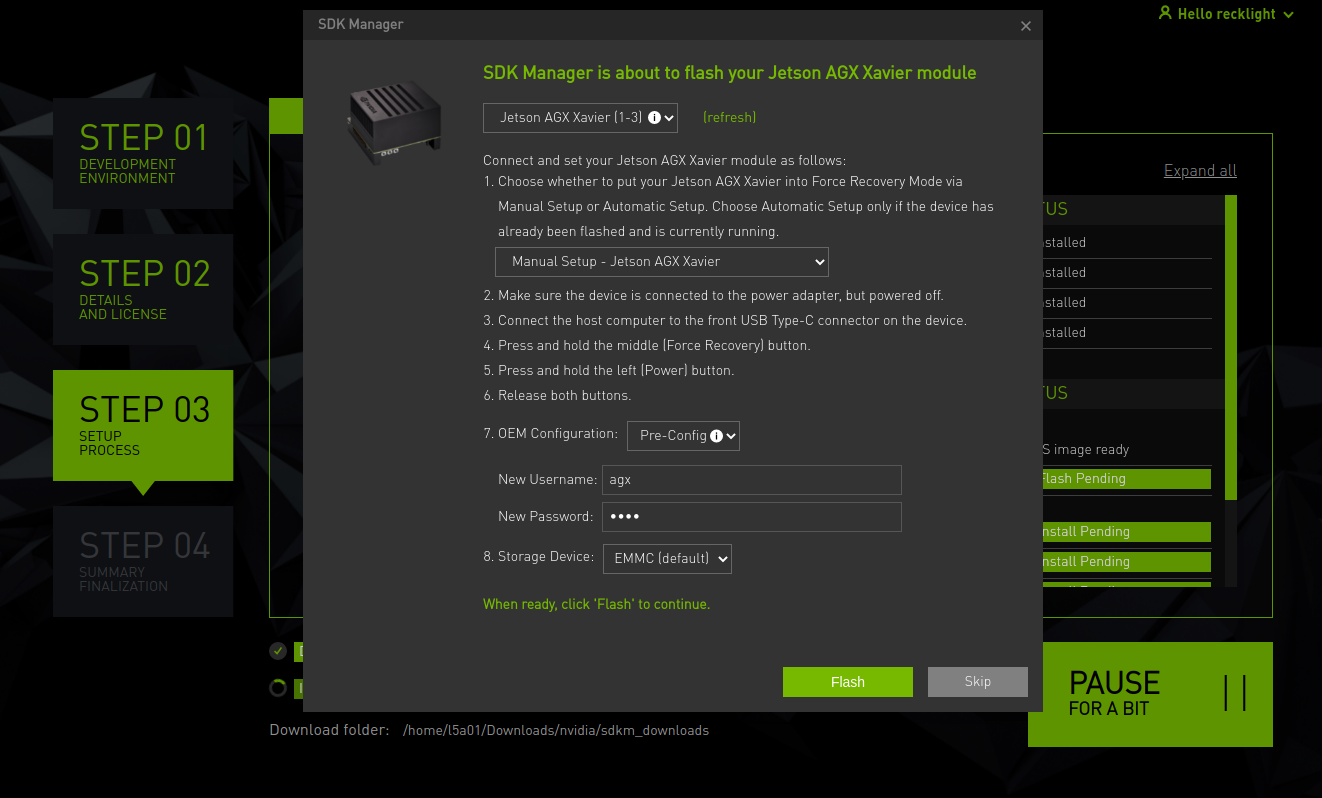Click the refresh link to rescan devices
The height and width of the screenshot is (798, 1322).
pos(728,117)
